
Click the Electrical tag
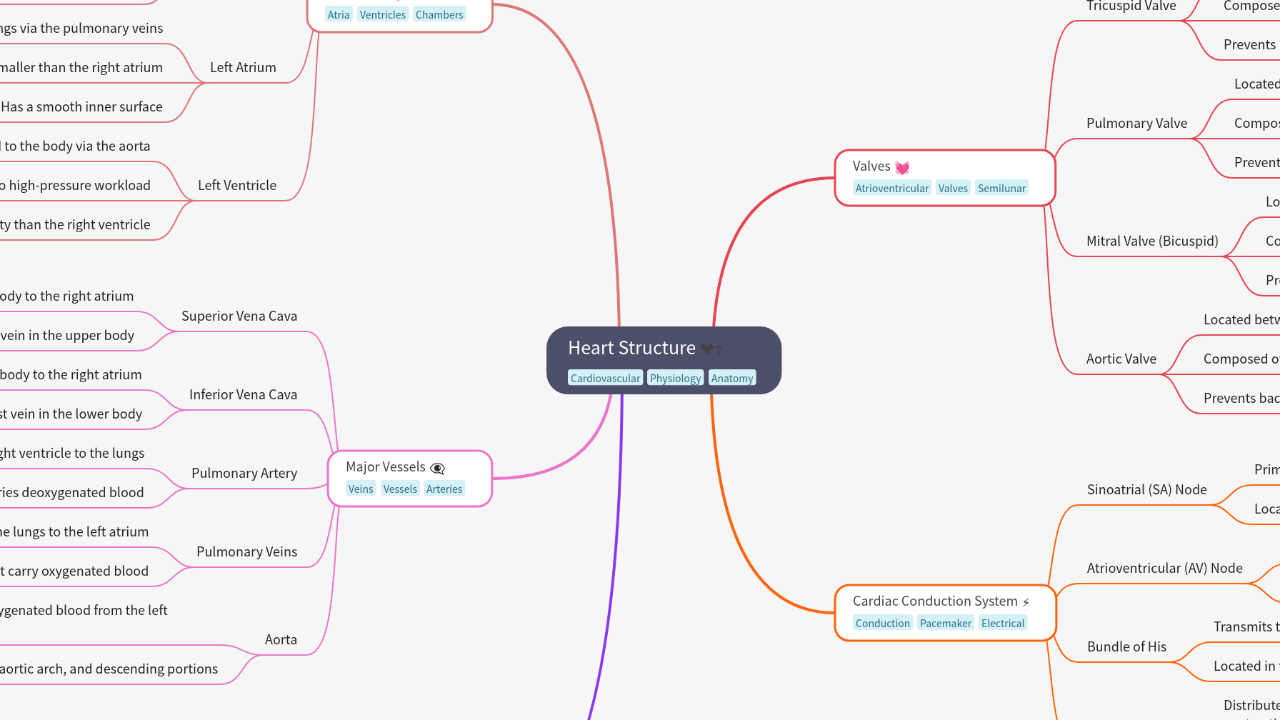tap(1003, 623)
